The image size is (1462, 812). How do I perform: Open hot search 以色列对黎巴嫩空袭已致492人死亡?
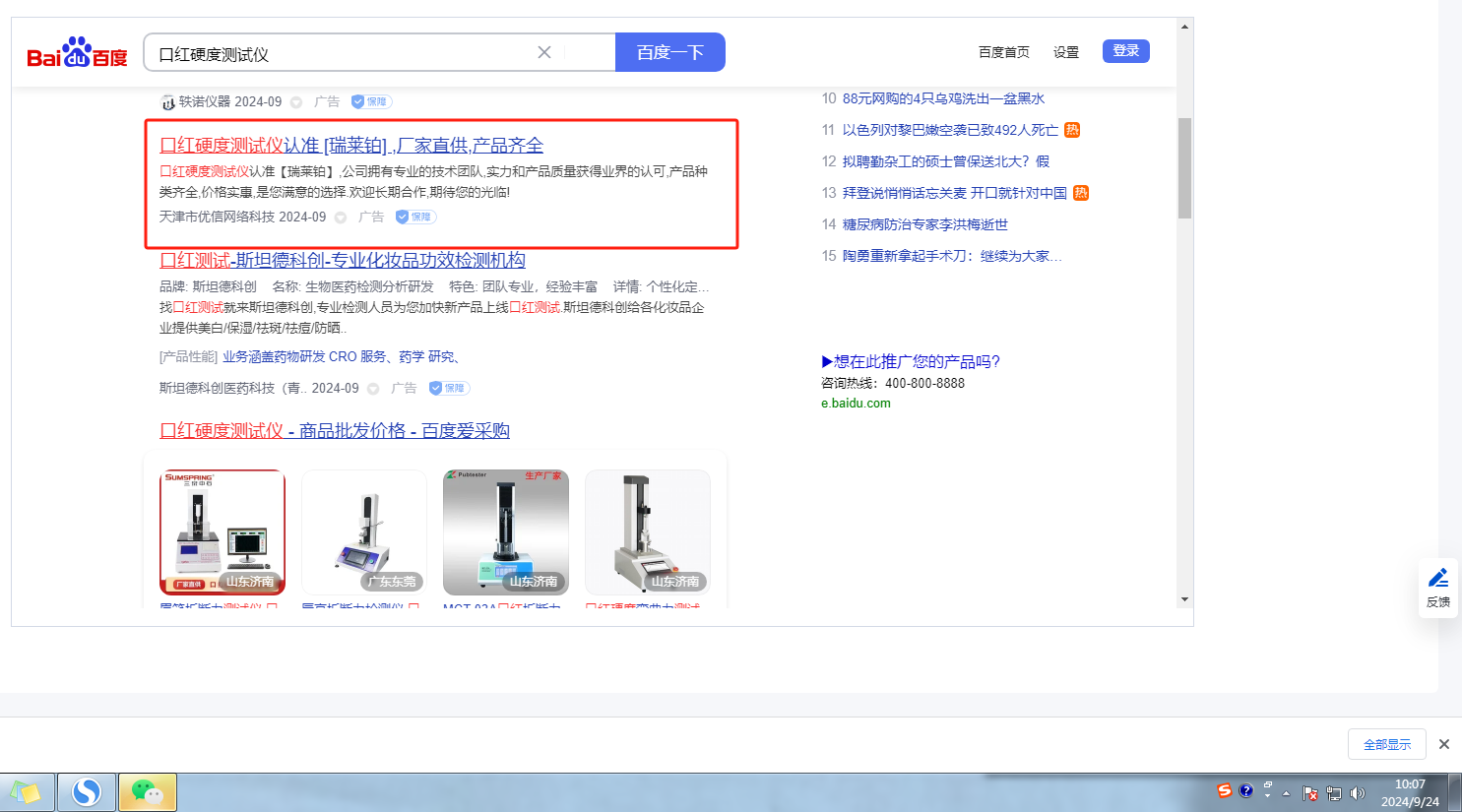(950, 130)
